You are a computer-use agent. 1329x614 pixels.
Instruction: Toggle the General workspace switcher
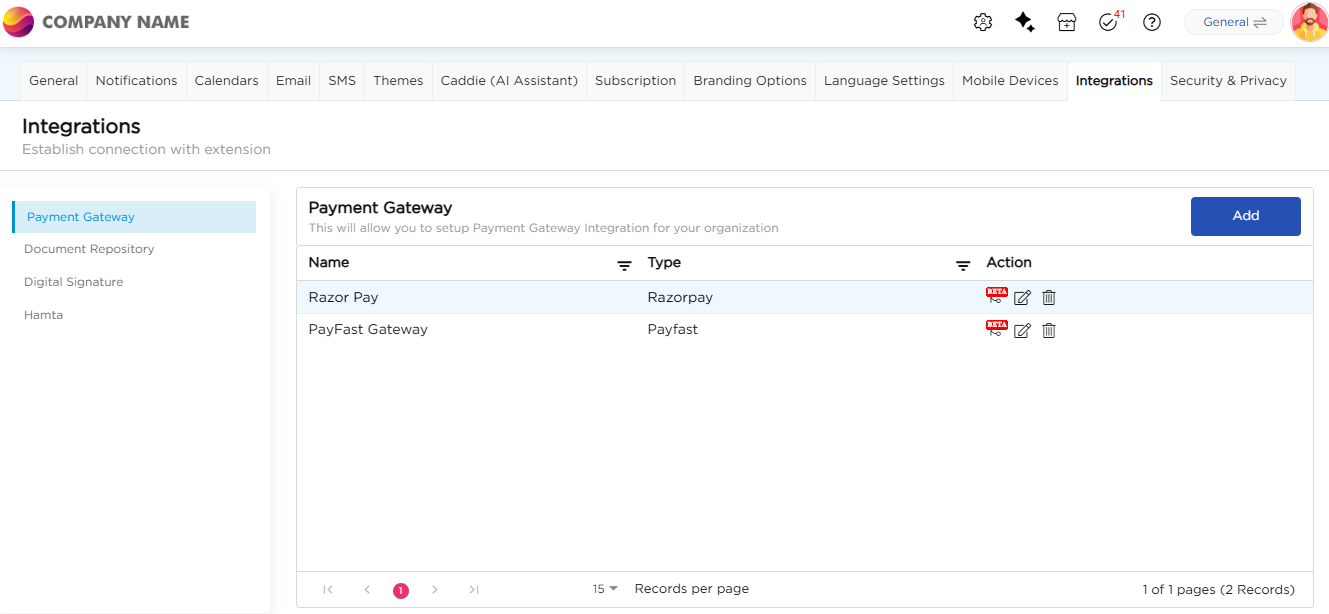1233,22
